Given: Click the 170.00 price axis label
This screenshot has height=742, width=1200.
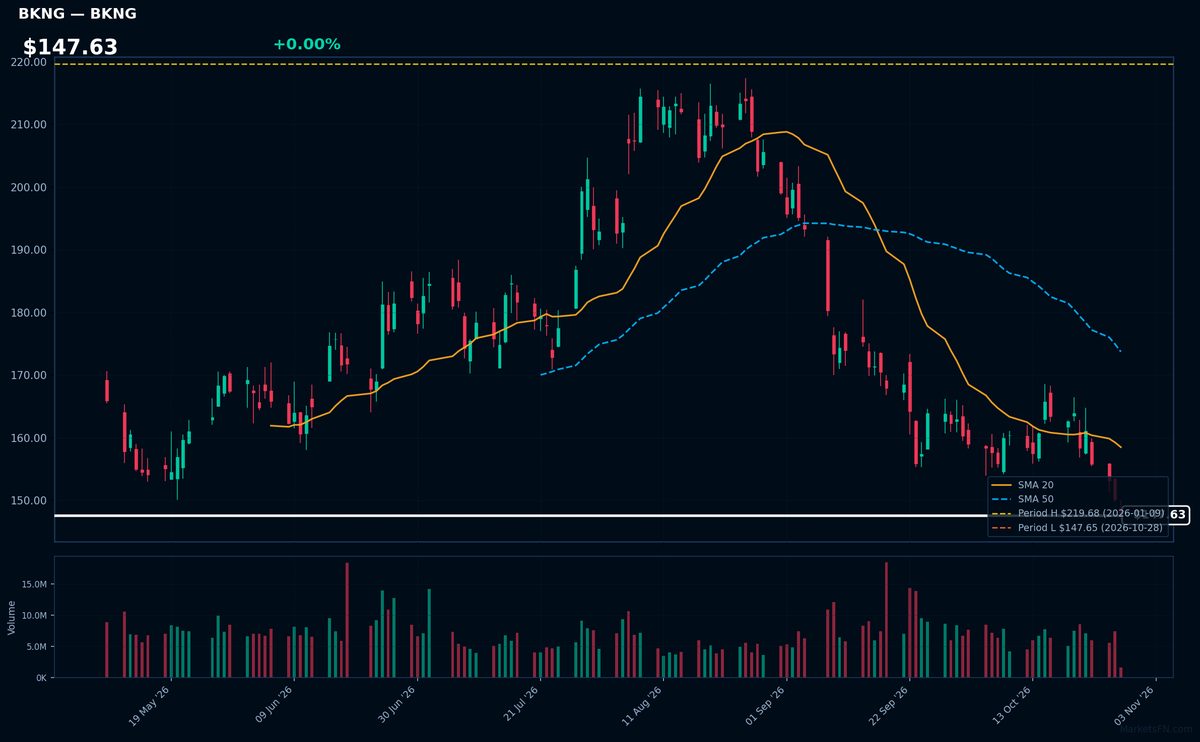Looking at the screenshot, I should [30, 376].
